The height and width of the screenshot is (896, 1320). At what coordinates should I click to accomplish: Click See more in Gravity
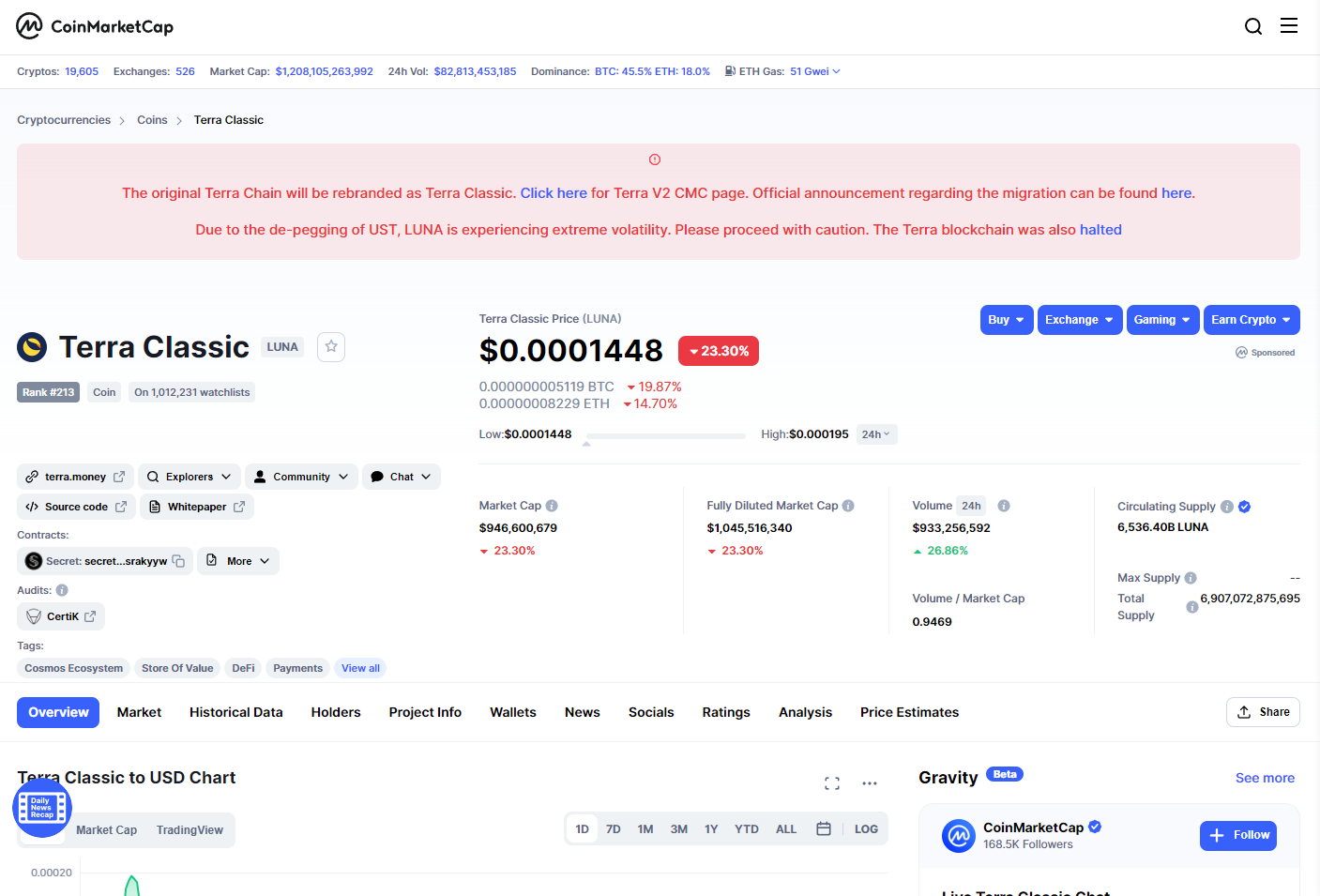pos(1265,778)
